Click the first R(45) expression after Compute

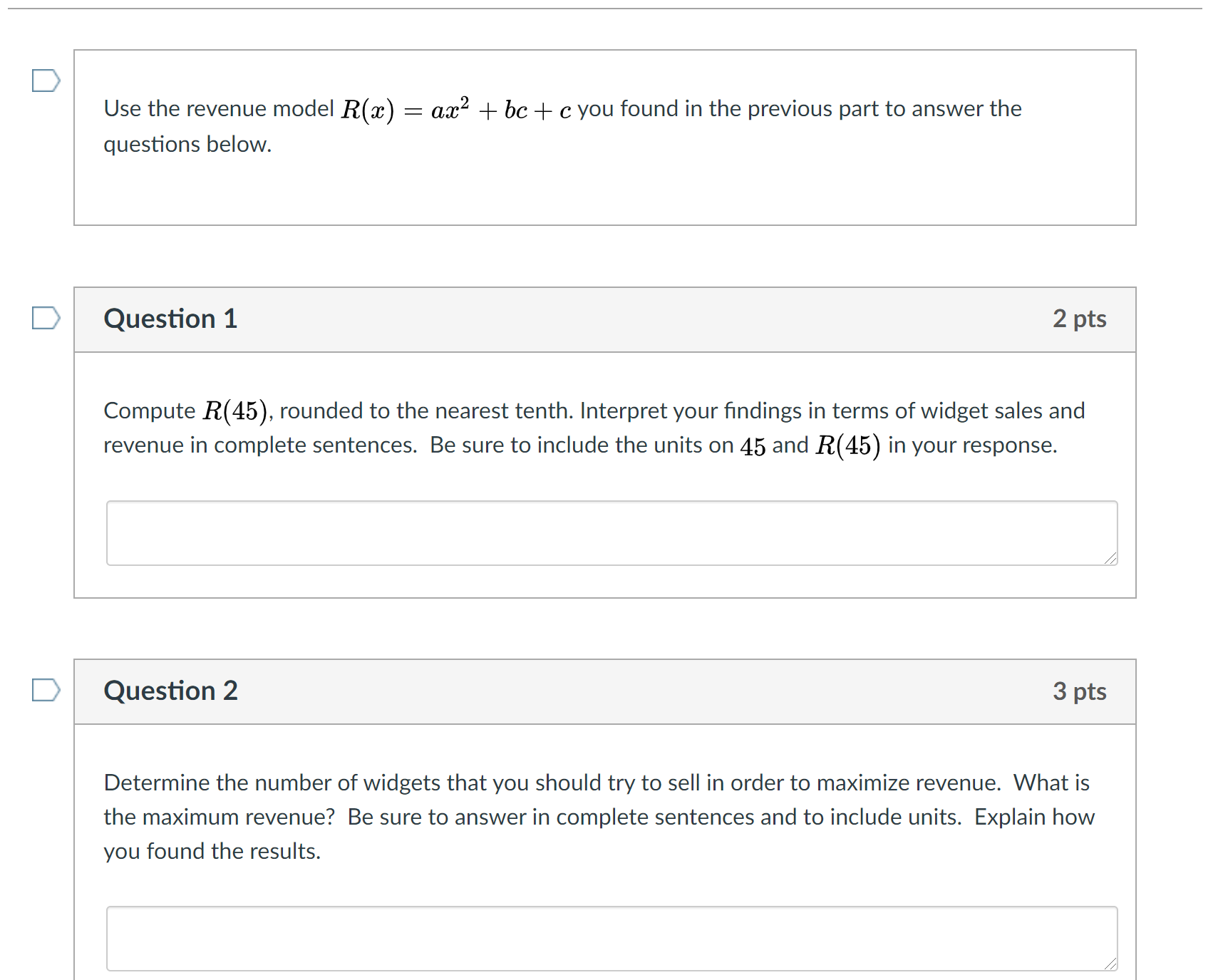pos(235,411)
